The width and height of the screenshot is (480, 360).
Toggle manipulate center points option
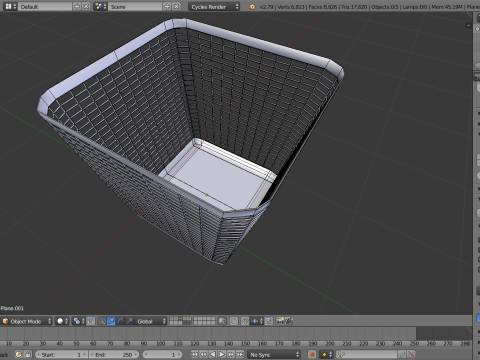pos(91,321)
